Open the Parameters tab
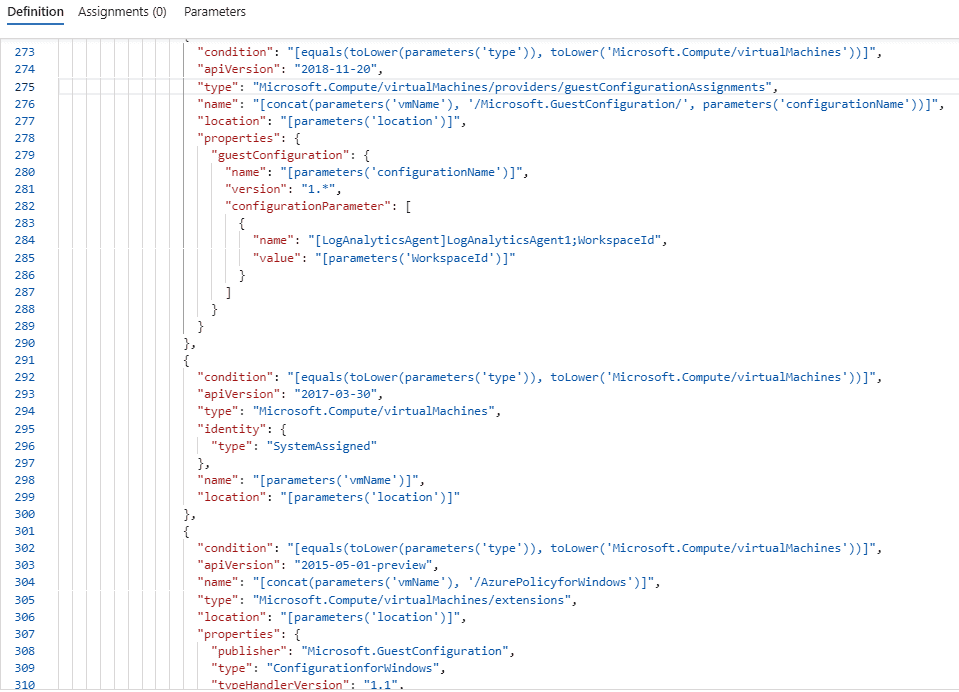The image size is (959, 692). (215, 12)
